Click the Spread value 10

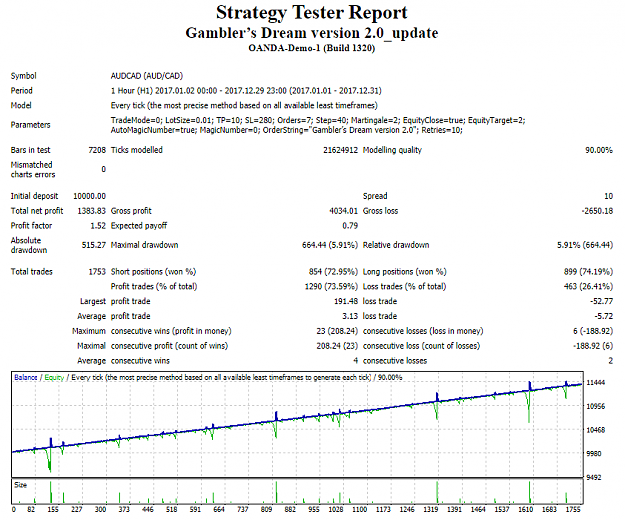click(x=608, y=196)
